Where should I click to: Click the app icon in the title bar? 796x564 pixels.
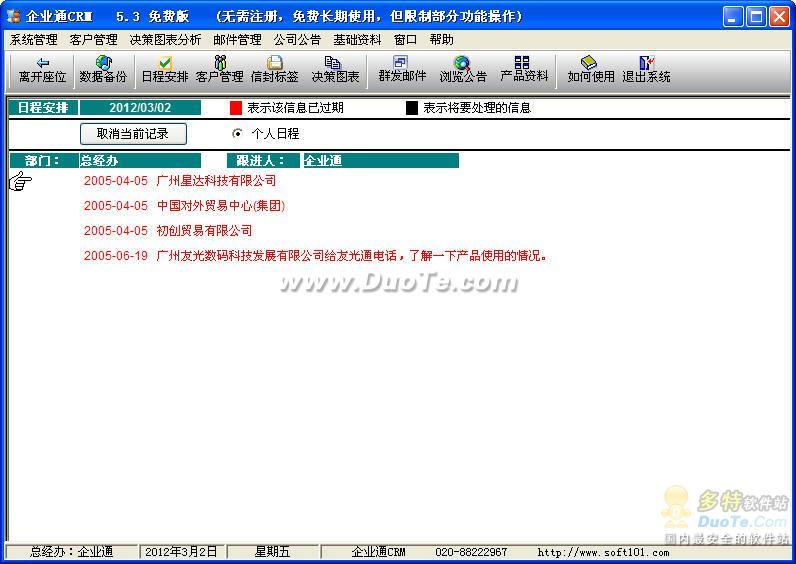click(13, 16)
